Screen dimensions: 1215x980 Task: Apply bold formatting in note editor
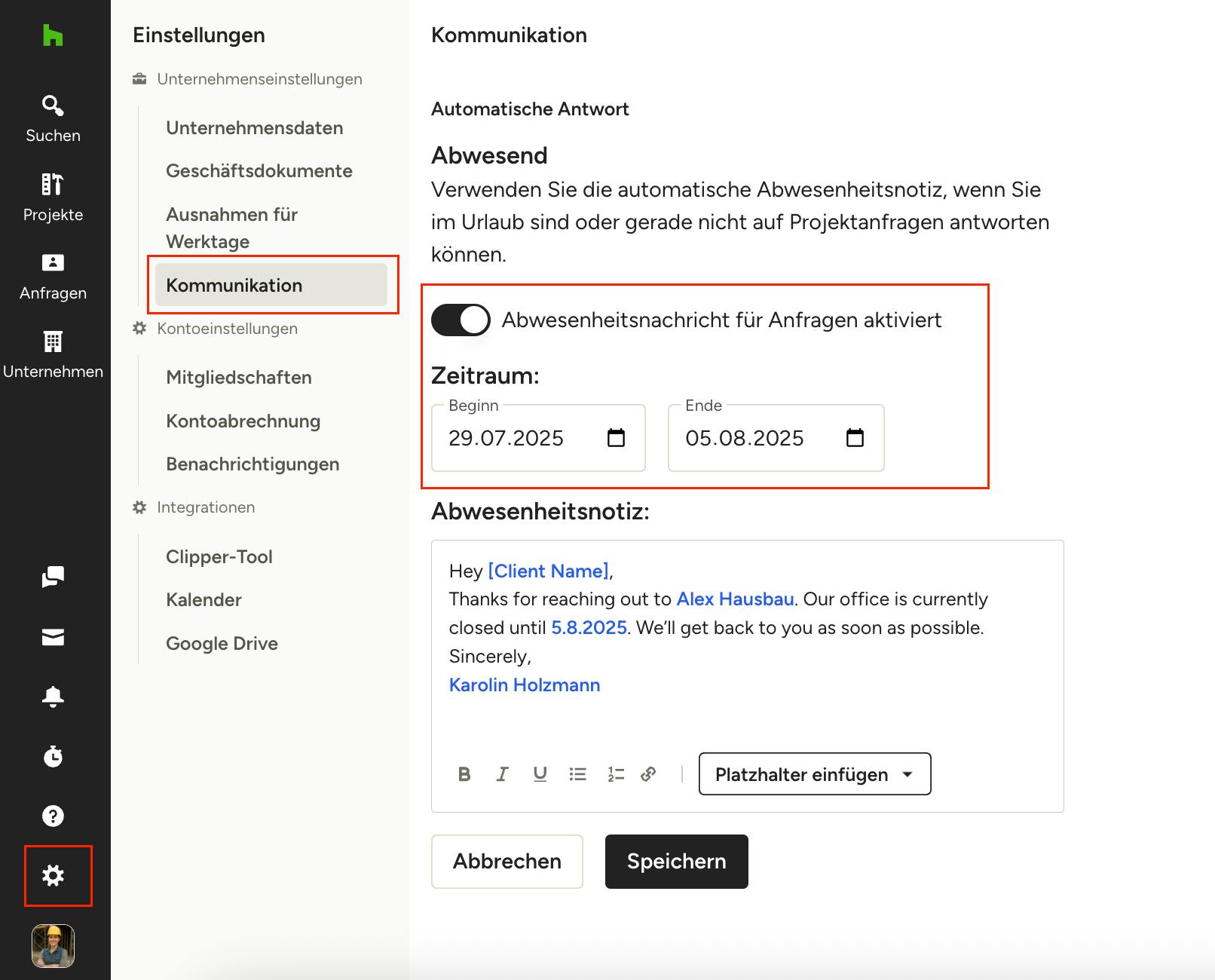pos(464,774)
